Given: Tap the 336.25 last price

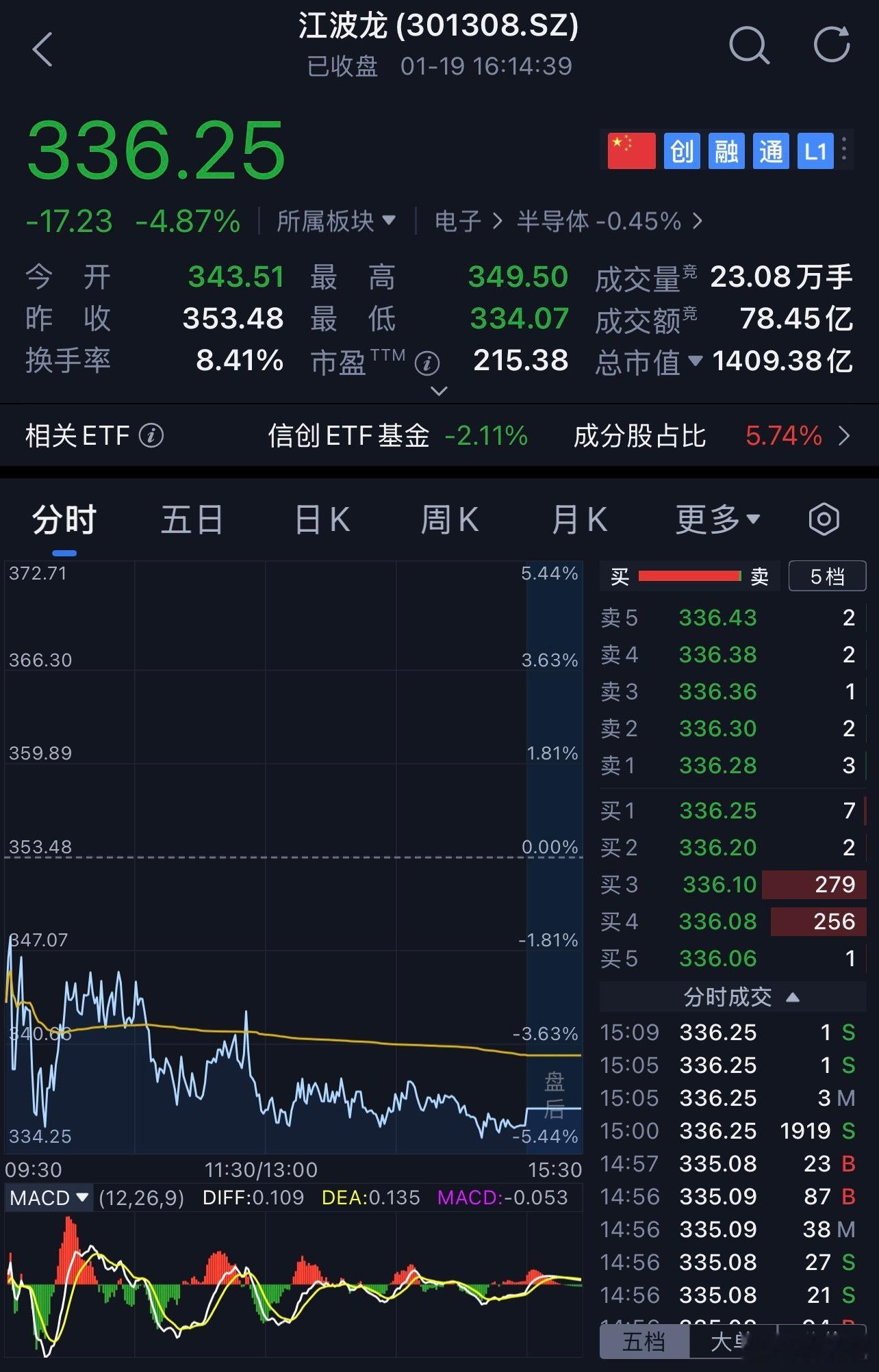Looking at the screenshot, I should click(156, 150).
